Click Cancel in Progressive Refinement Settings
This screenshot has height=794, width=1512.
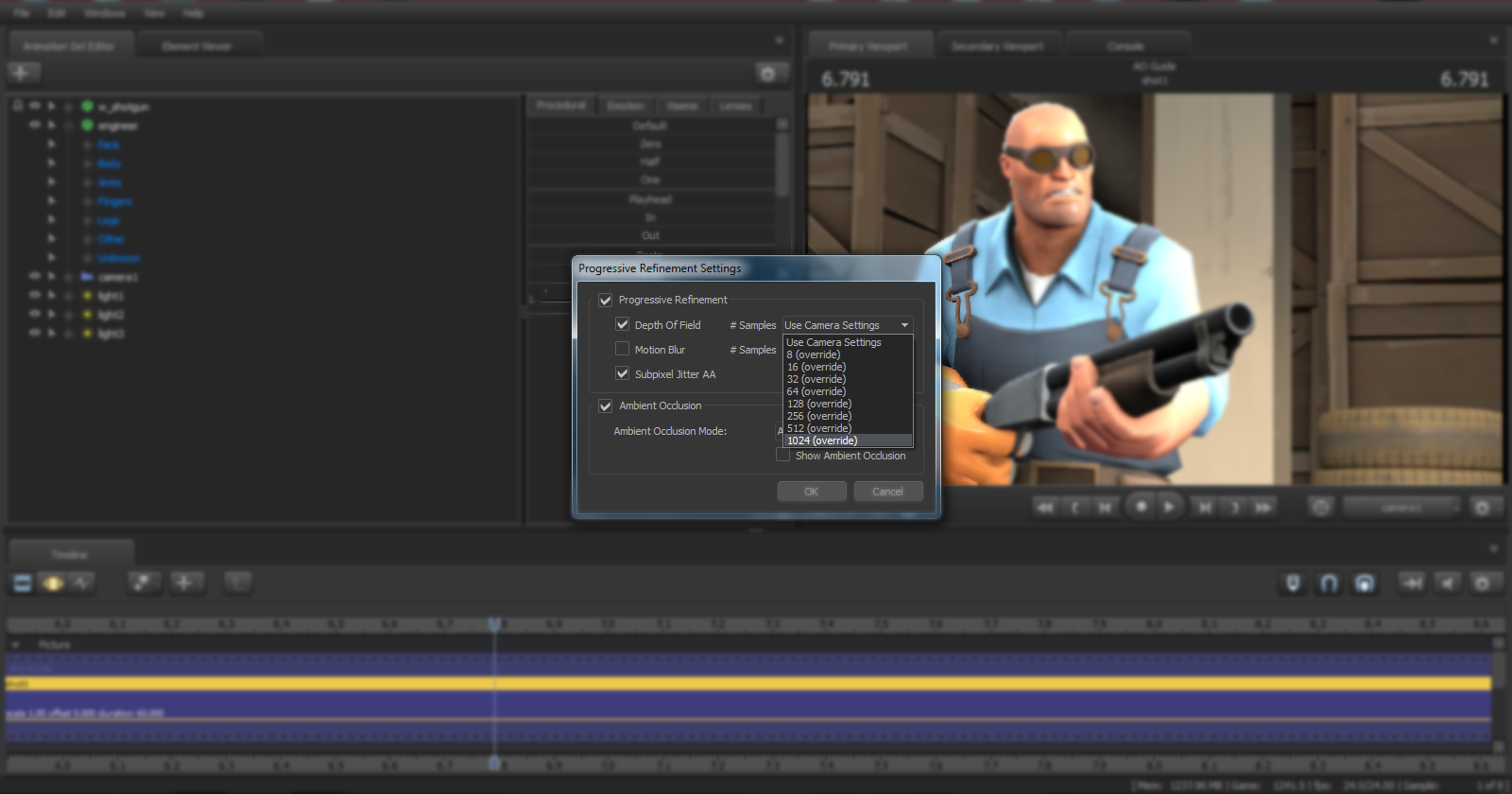[887, 492]
